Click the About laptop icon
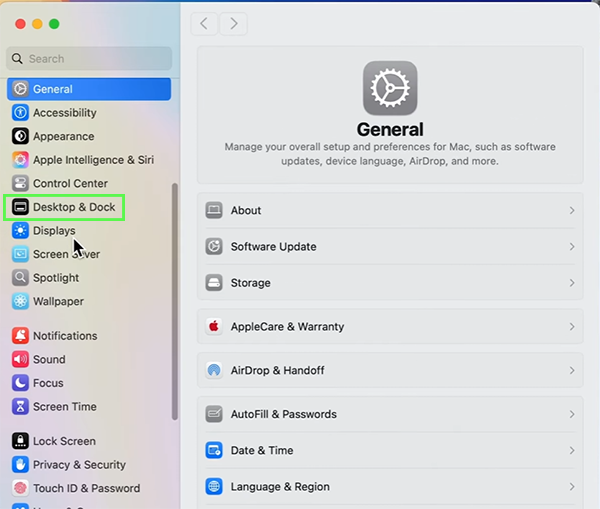The image size is (600, 509). [x=214, y=210]
